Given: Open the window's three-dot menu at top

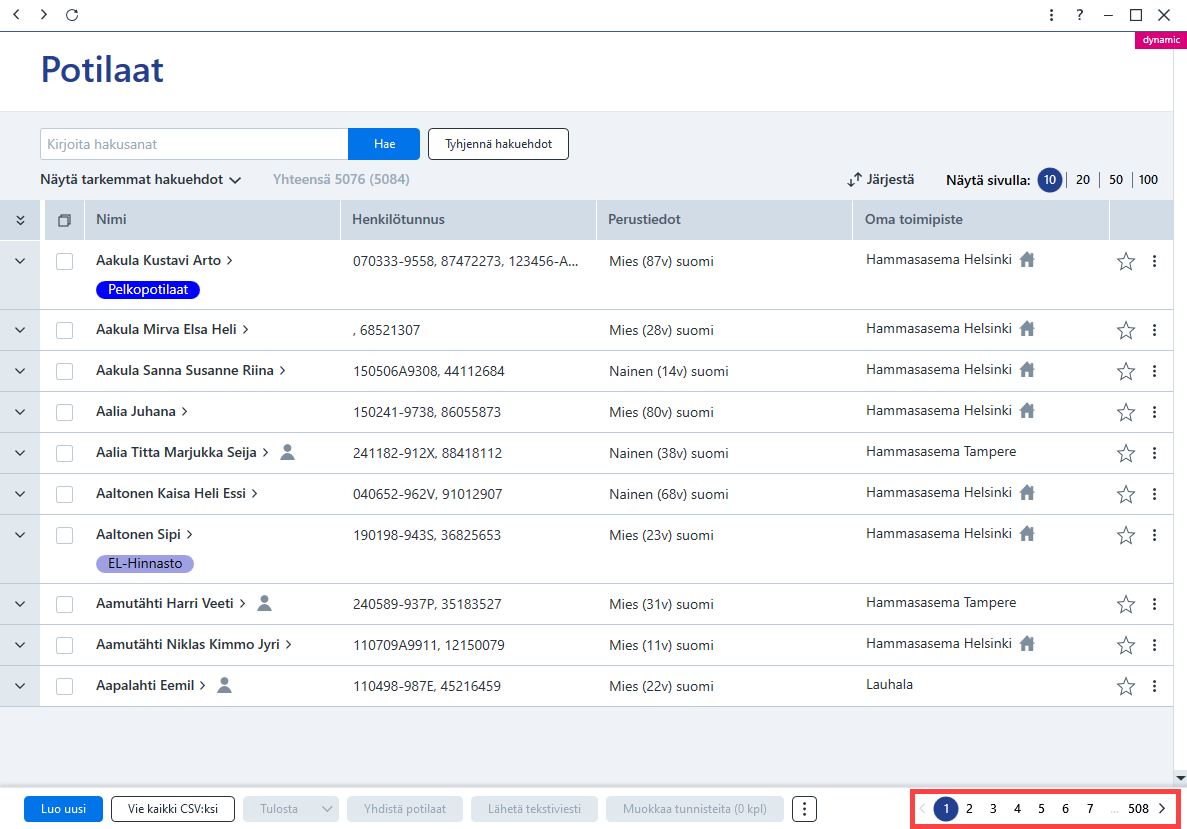Looking at the screenshot, I should pos(1051,15).
